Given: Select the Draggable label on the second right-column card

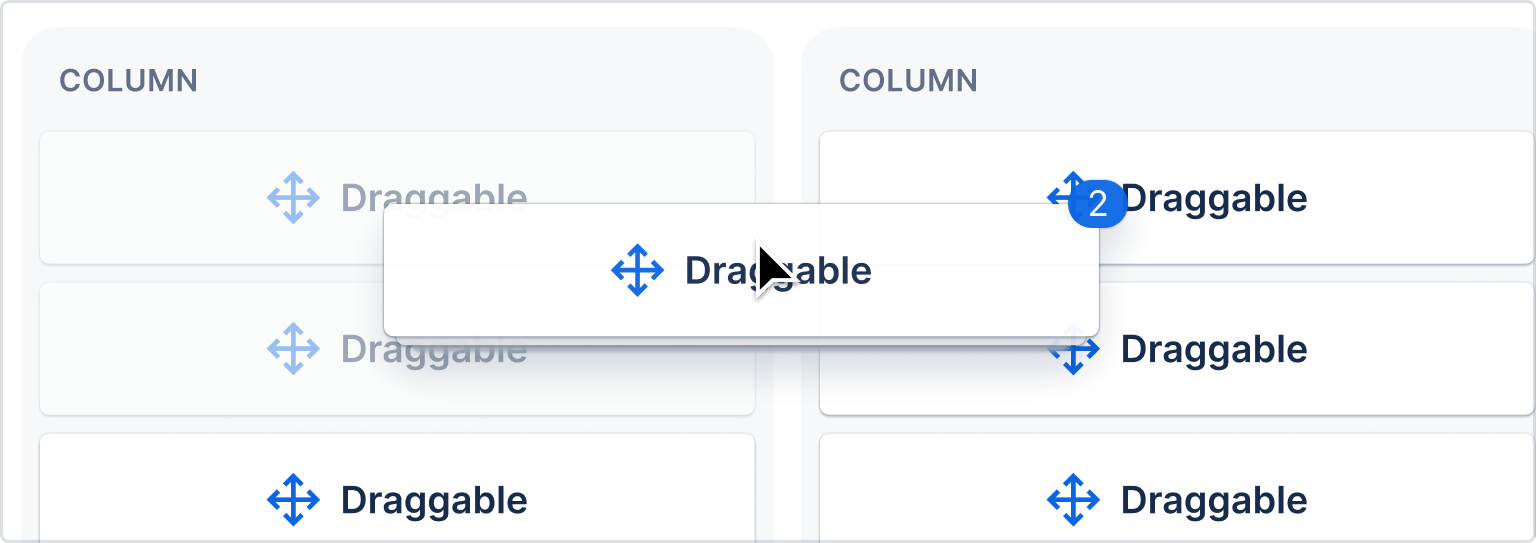Looking at the screenshot, I should pos(1214,349).
